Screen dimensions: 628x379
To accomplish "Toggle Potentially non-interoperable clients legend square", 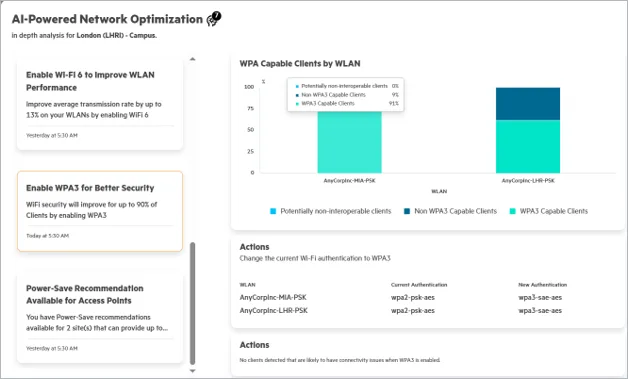I will pos(273,211).
